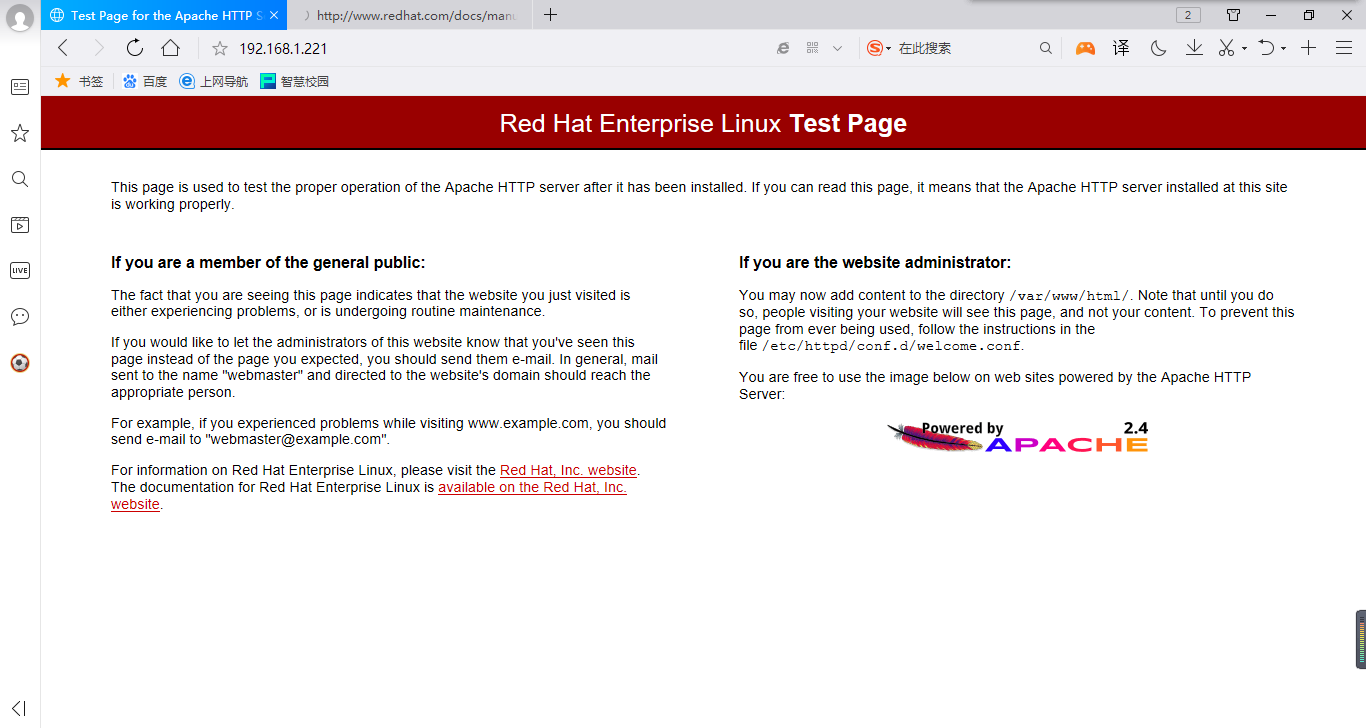This screenshot has width=1366, height=728.
Task: Show the page QR code
Action: [x=812, y=48]
